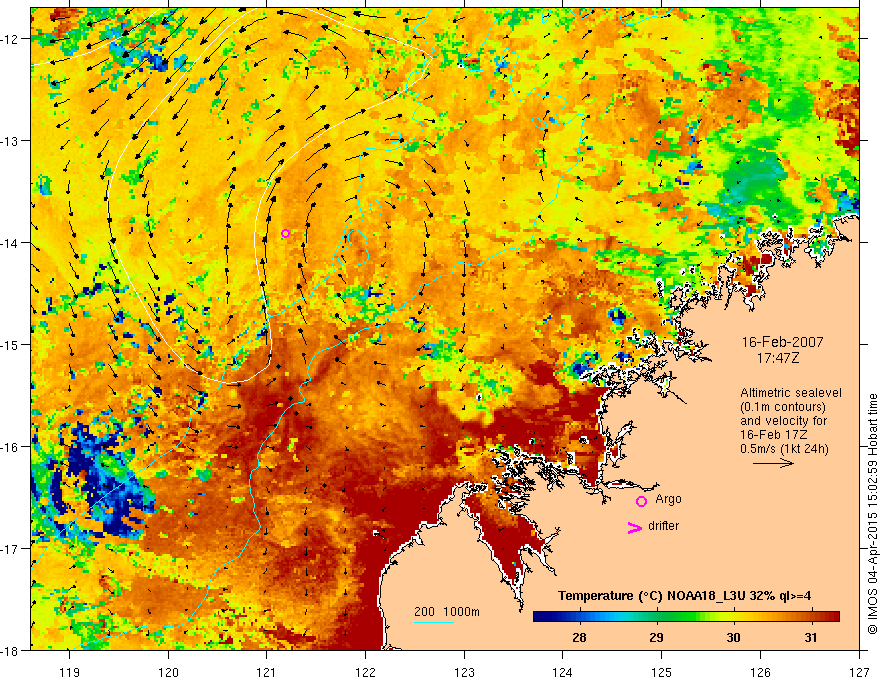This screenshot has width=880, height=680.
Task: Click the temperature color bar
Action: tap(686, 617)
